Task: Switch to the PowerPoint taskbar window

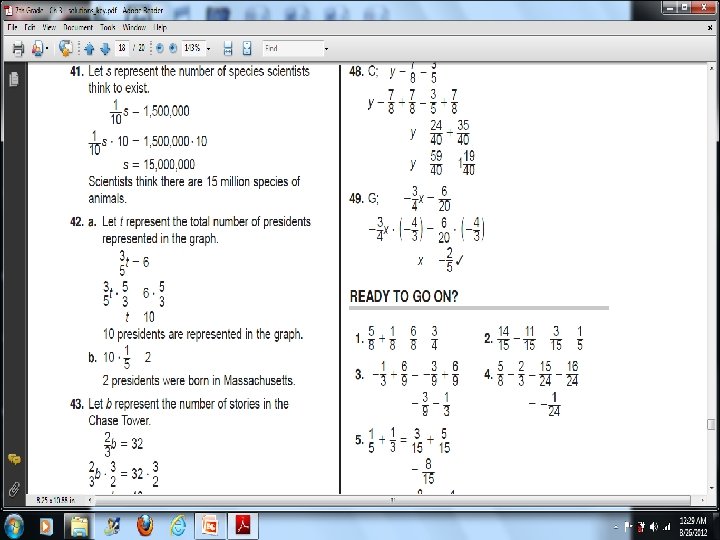Action: pyautogui.click(x=210, y=526)
